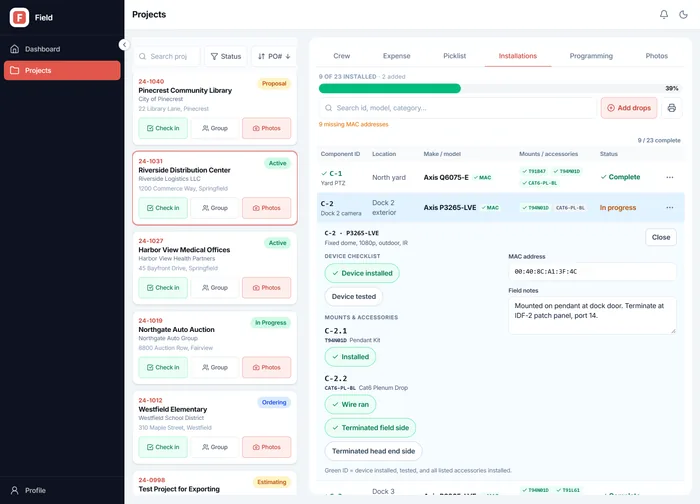Toggle dark mode moon icon

[683, 15]
